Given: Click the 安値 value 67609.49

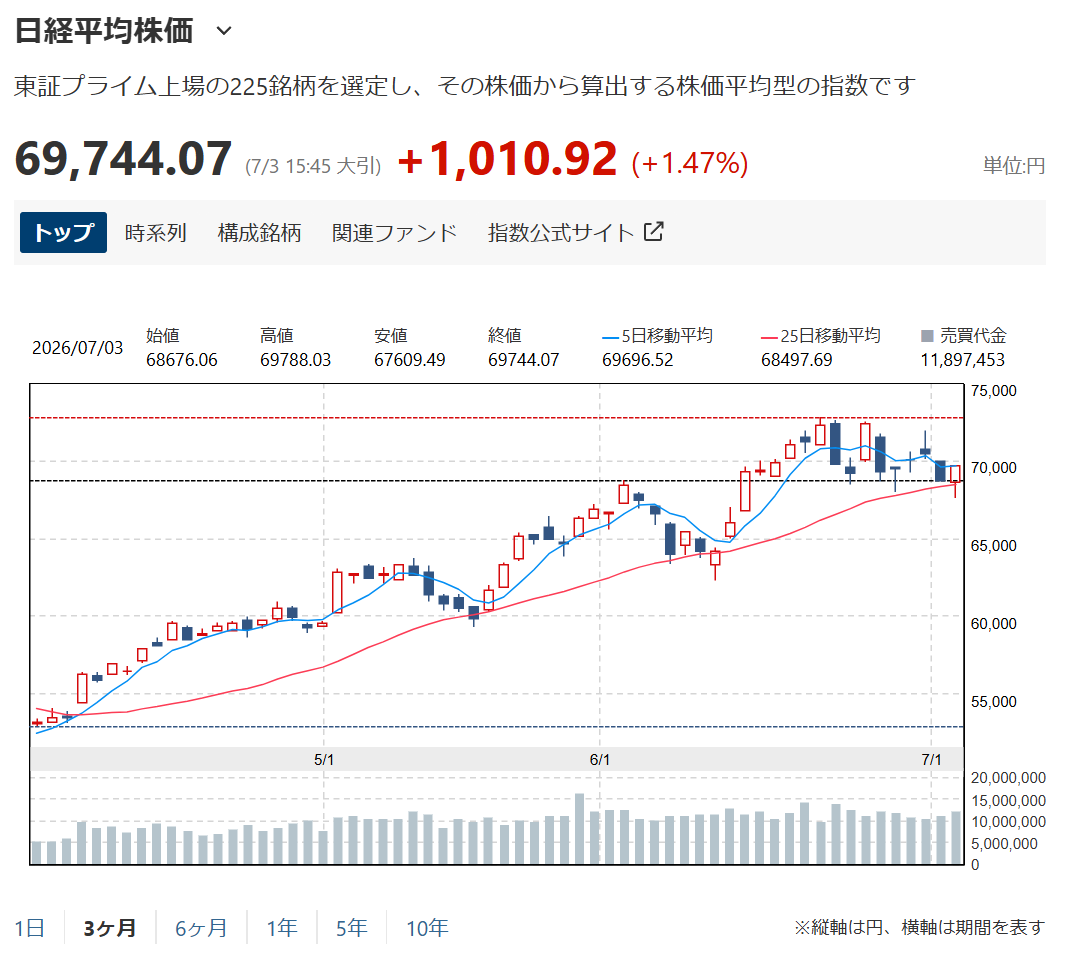Looking at the screenshot, I should click(409, 360).
